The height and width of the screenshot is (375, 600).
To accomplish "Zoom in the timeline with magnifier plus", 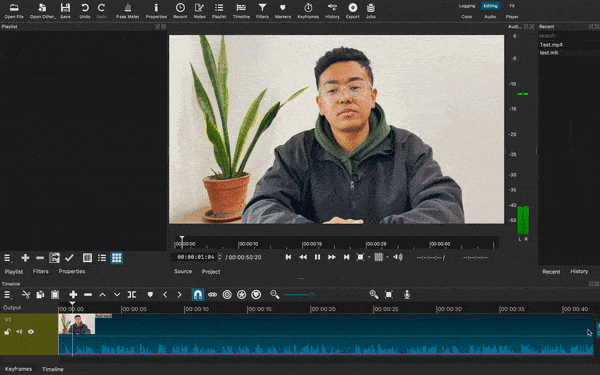I will (x=374, y=294).
